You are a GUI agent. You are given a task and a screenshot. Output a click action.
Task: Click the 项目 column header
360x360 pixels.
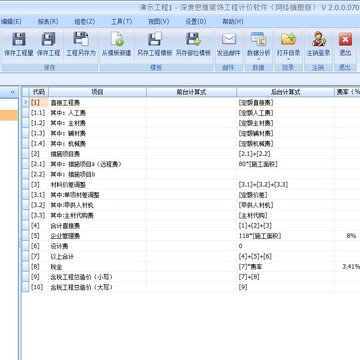tap(97, 92)
